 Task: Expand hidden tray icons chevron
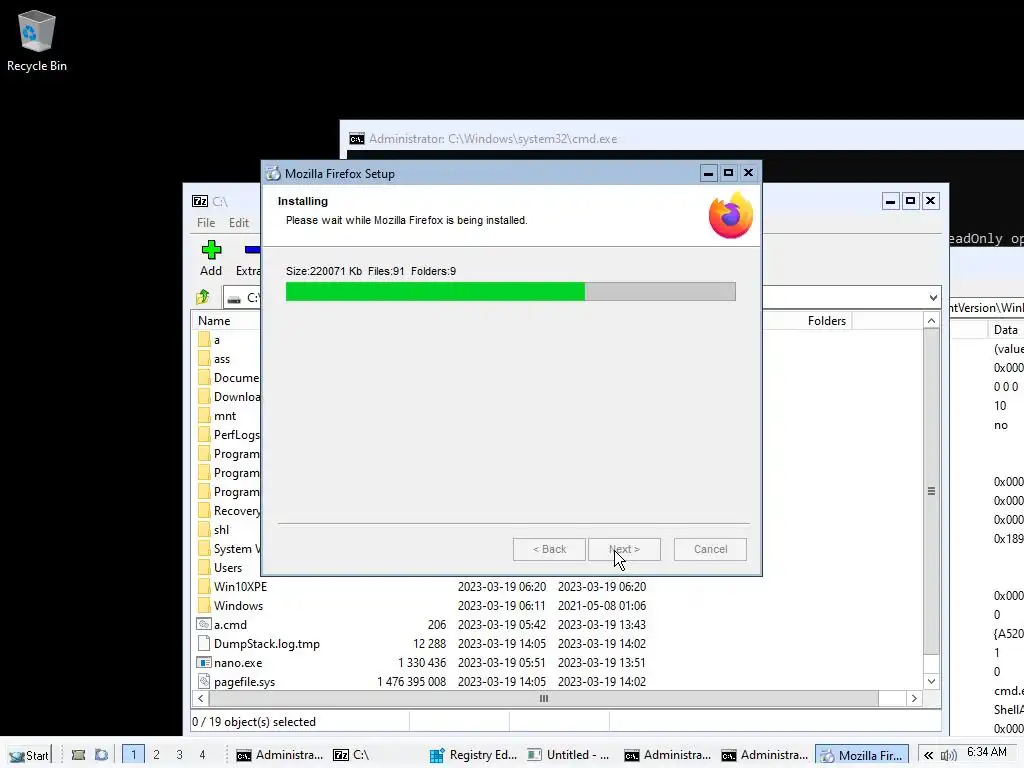click(928, 755)
